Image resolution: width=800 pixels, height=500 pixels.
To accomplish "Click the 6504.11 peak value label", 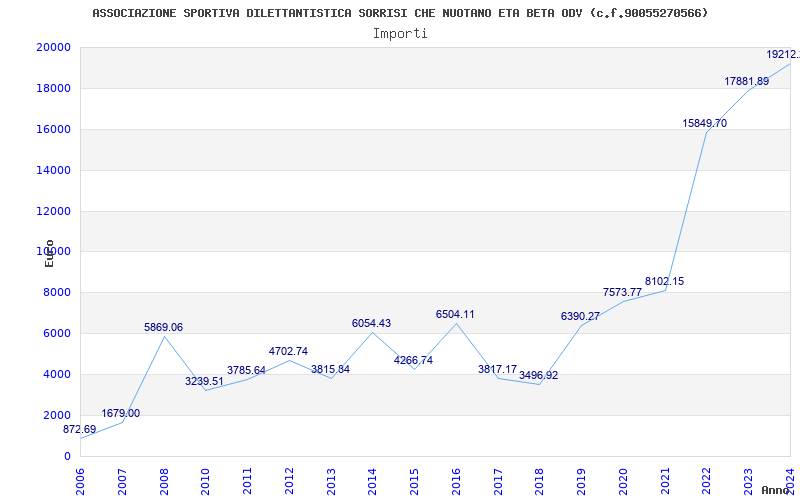I will pyautogui.click(x=455, y=315).
